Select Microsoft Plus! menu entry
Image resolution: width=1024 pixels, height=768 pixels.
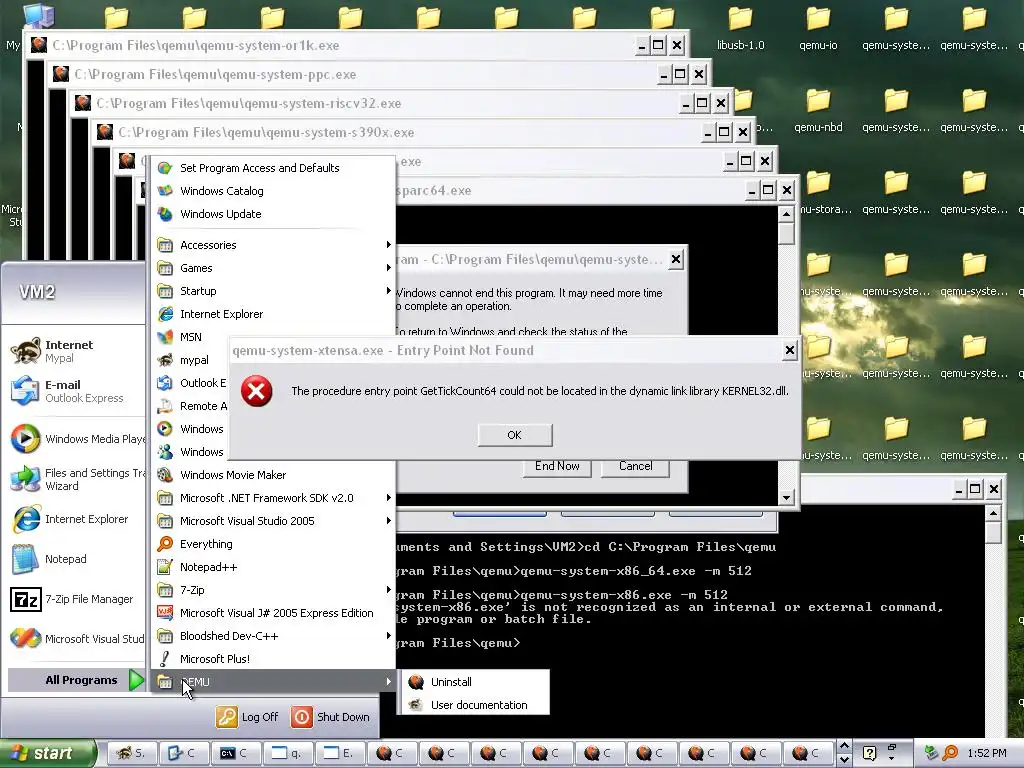coord(274,659)
